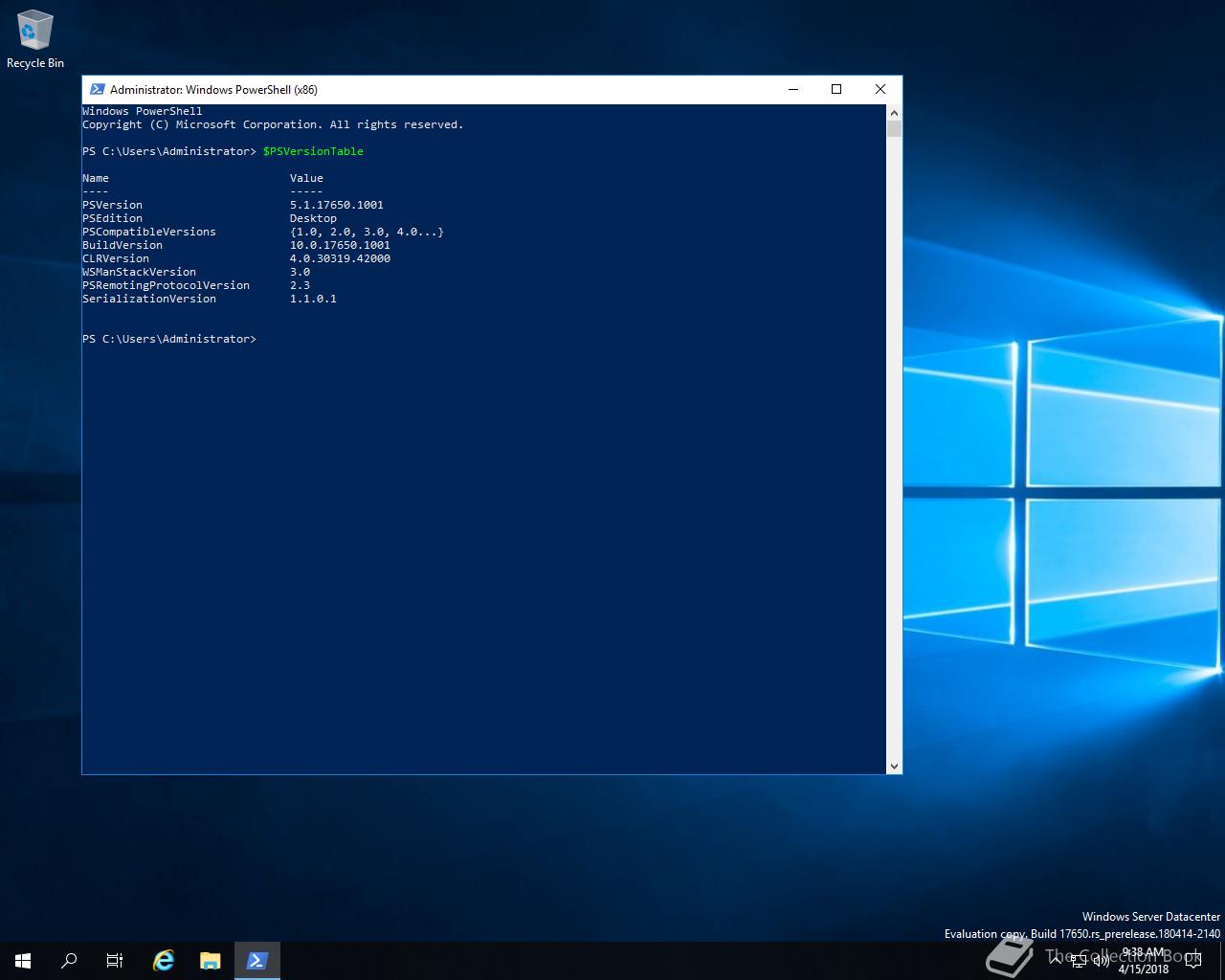Click the last empty PS prompt line
Screen dimensions: 1225x980
coord(169,339)
